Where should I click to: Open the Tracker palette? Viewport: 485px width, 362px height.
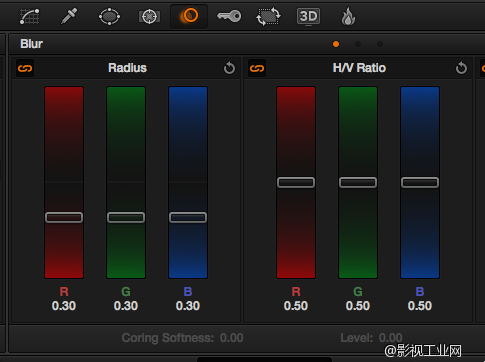tap(149, 16)
